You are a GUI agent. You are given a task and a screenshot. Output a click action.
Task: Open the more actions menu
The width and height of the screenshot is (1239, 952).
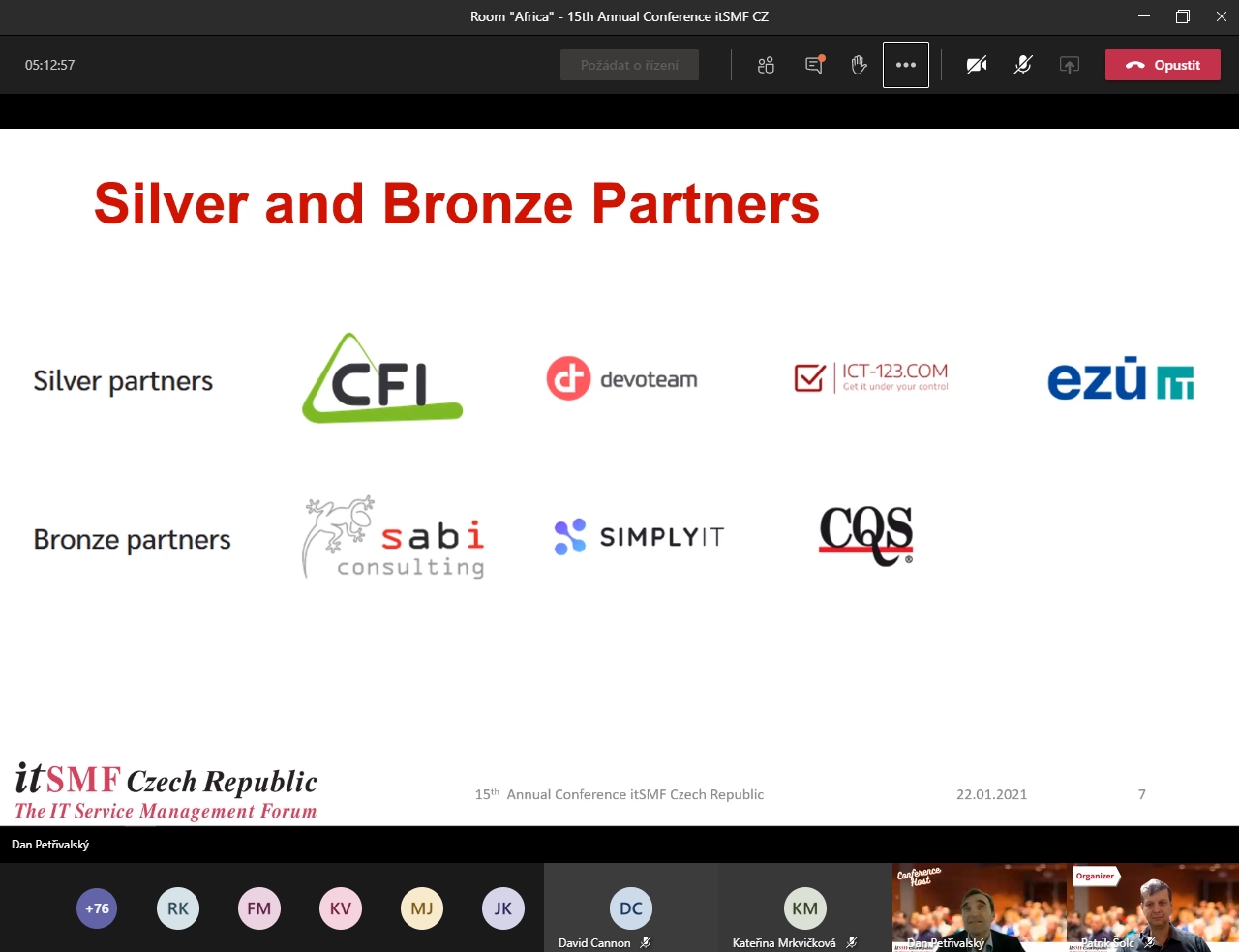click(x=906, y=65)
